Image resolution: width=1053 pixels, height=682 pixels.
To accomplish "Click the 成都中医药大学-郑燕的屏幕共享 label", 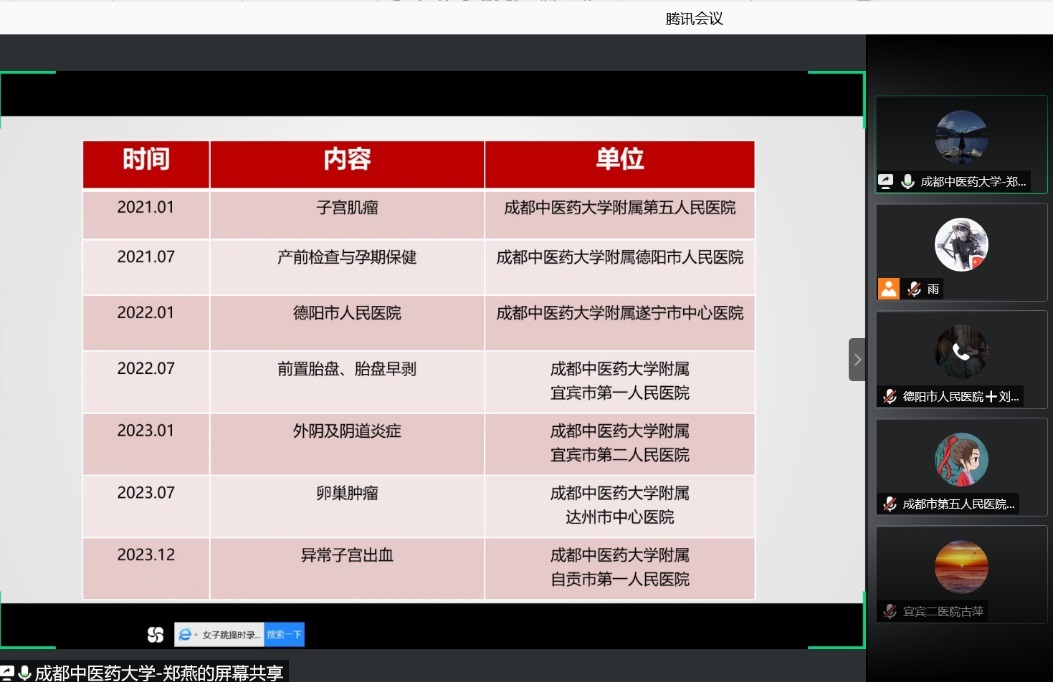I will [159, 673].
